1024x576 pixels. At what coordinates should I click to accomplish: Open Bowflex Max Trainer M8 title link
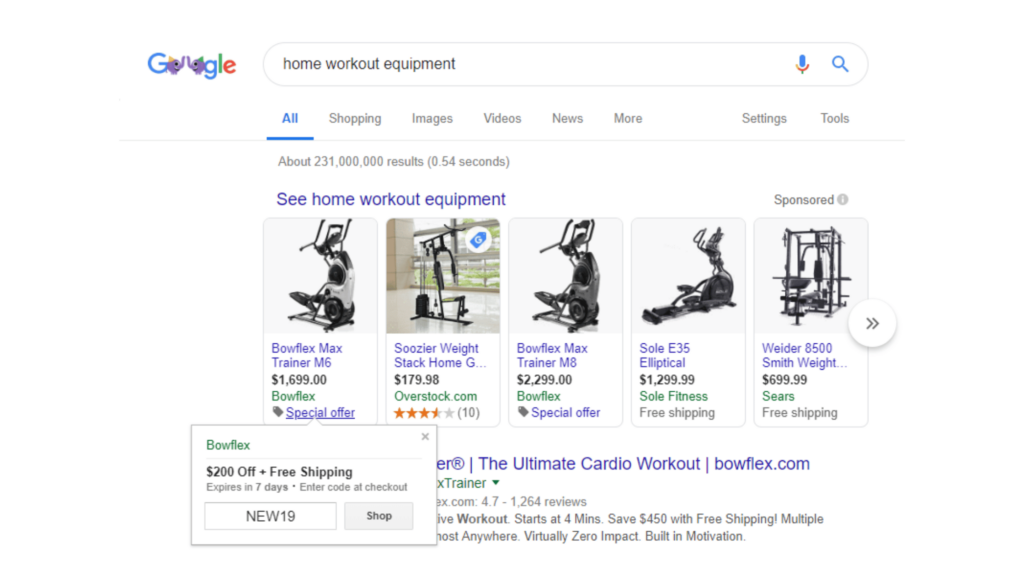click(552, 355)
